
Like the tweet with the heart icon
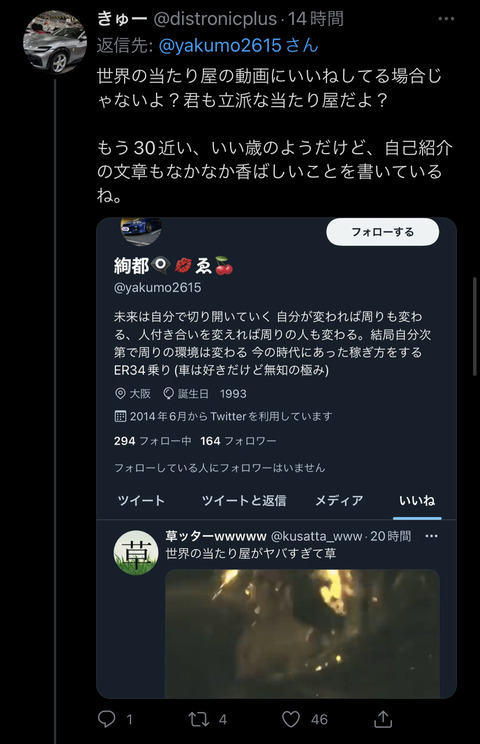click(291, 719)
